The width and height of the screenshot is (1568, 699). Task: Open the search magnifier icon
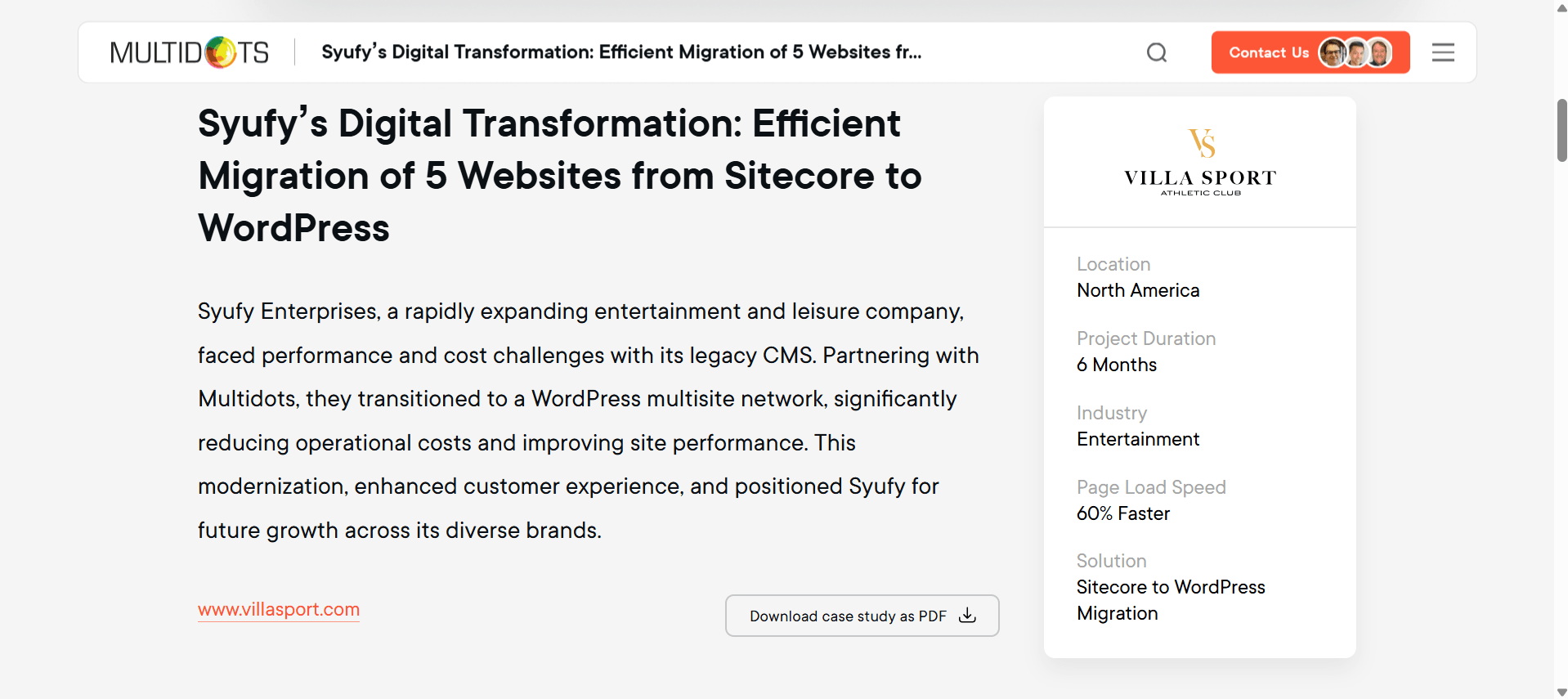click(x=1157, y=52)
